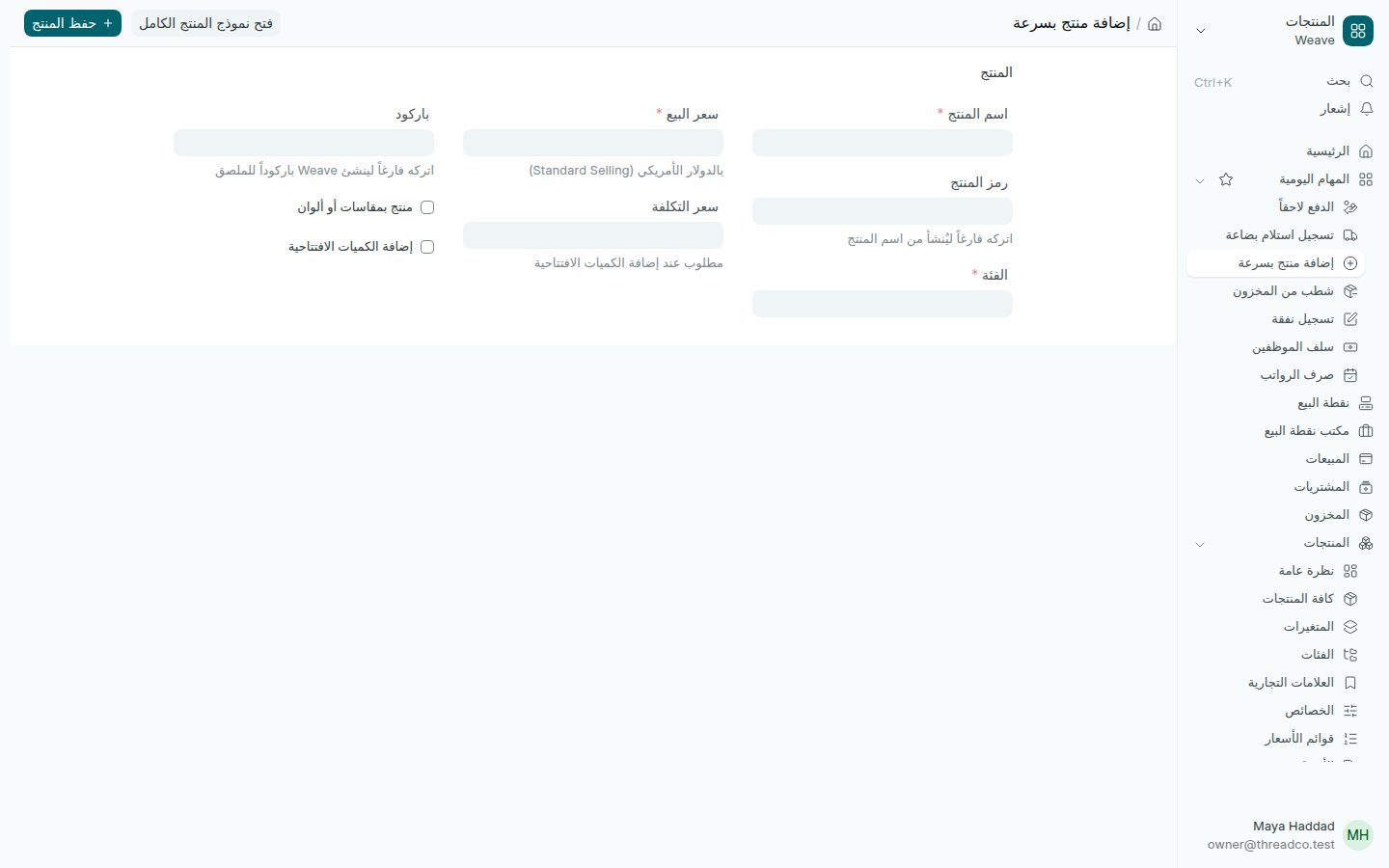
Task: Click the المشتريات bag icon
Action: coord(1366,487)
